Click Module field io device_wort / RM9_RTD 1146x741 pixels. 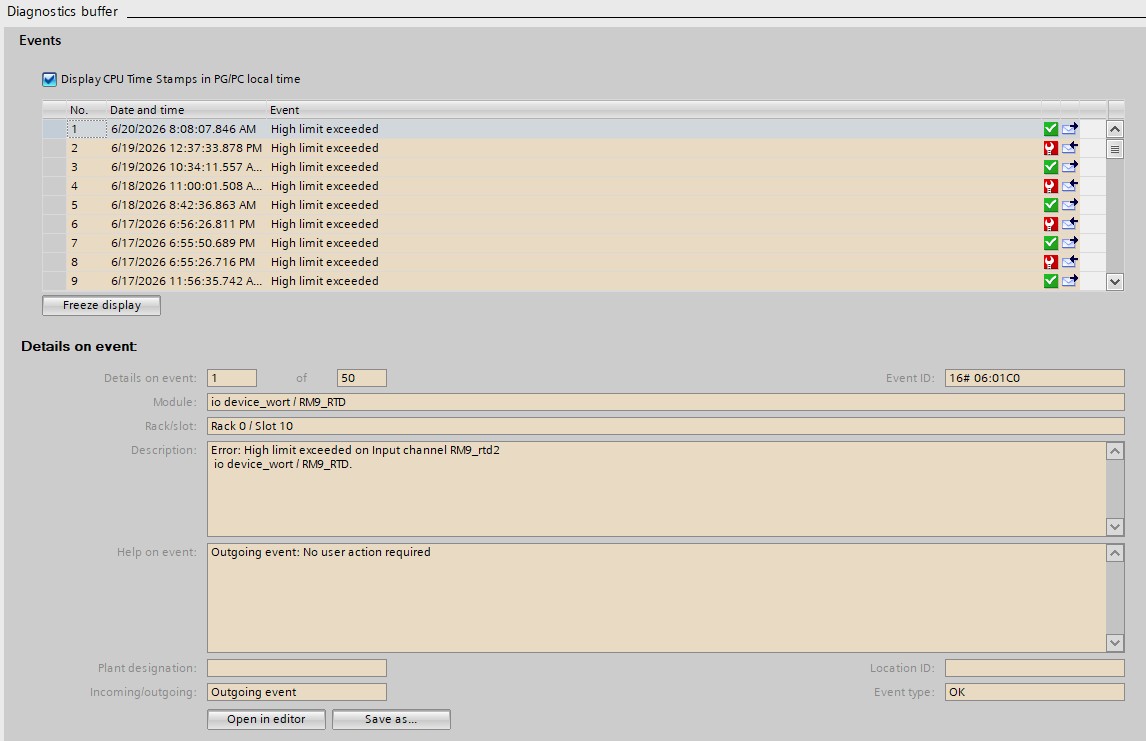click(665, 402)
